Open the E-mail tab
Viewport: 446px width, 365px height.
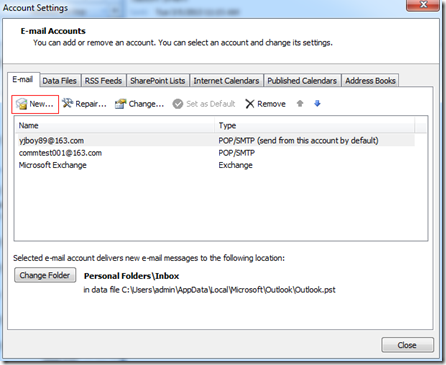tap(23, 80)
